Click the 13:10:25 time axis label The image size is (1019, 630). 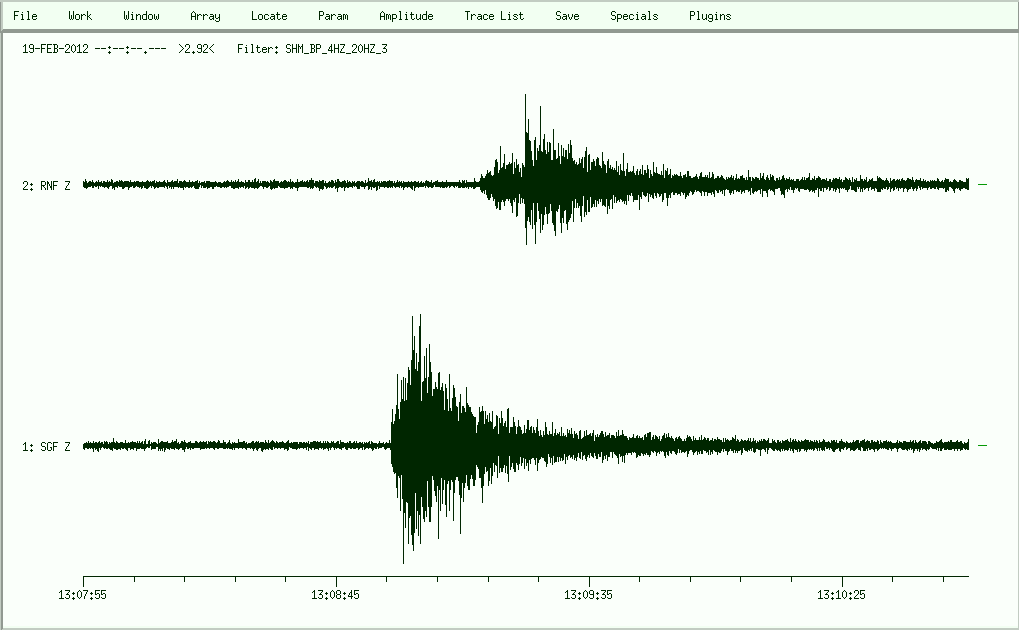(843, 595)
